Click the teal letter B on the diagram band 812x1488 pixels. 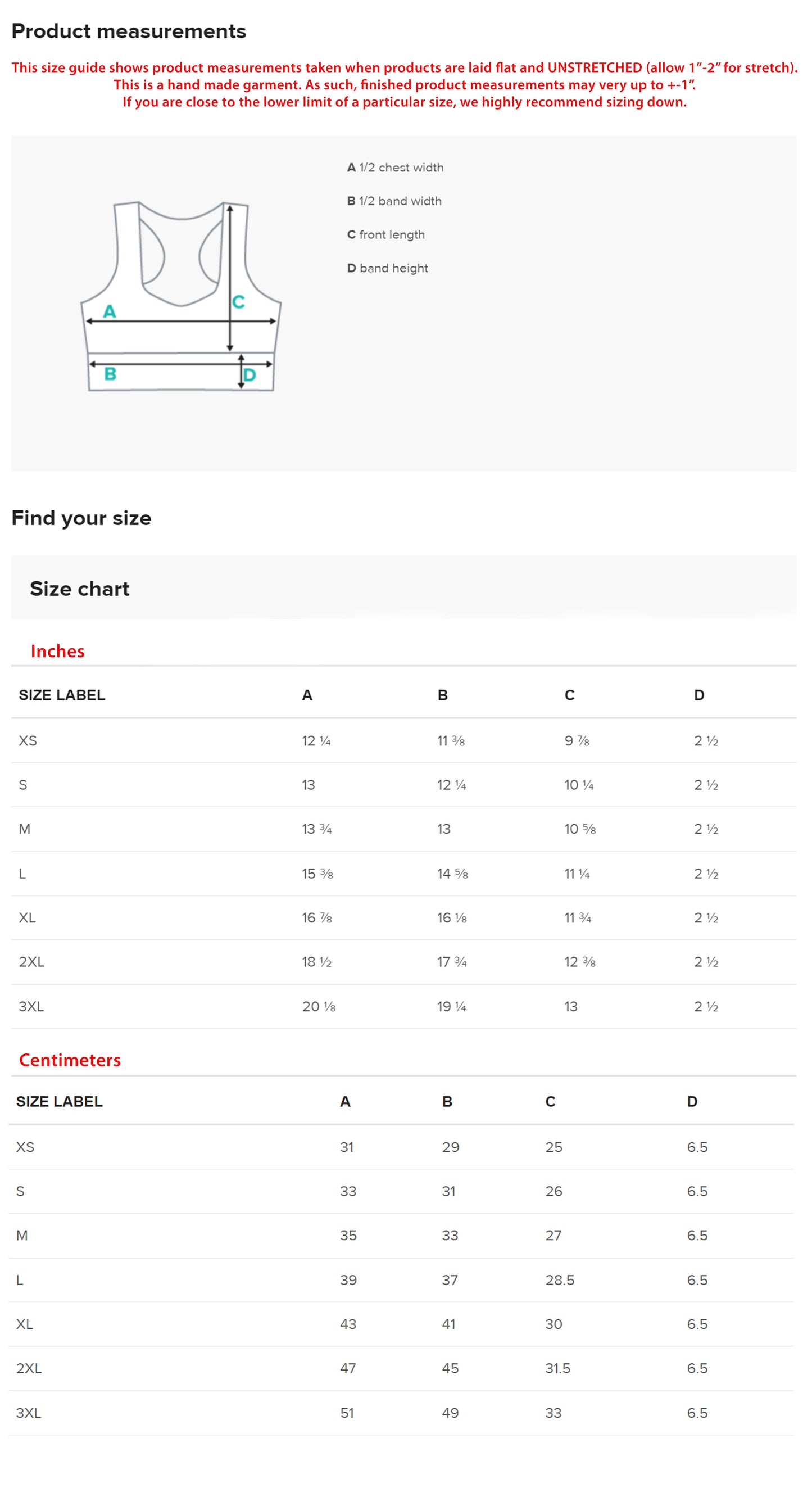pos(110,374)
